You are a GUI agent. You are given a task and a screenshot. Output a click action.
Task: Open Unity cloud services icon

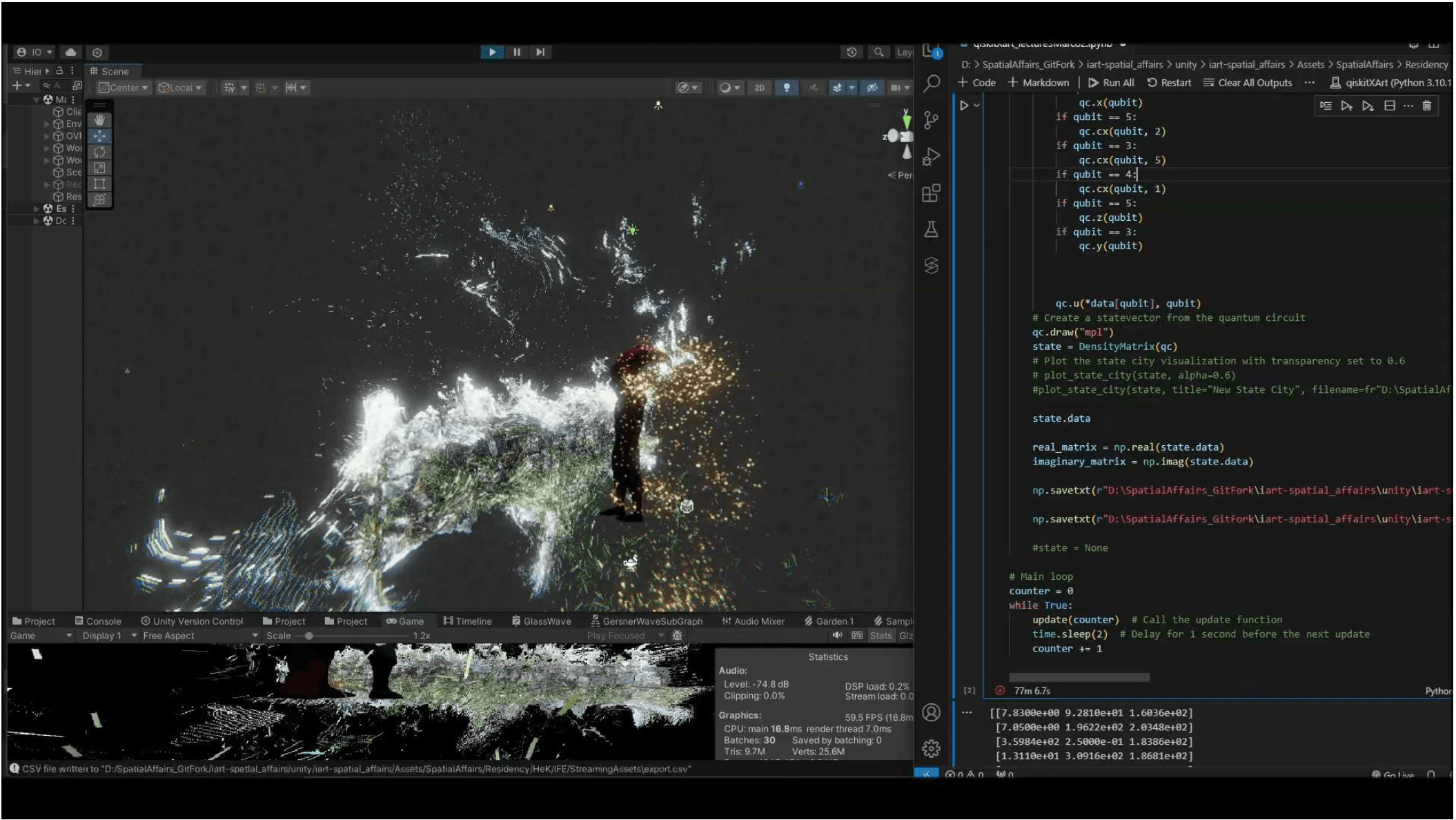pos(70,52)
